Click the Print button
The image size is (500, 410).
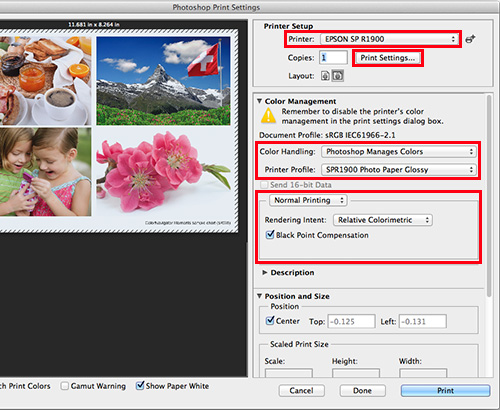click(x=445, y=391)
